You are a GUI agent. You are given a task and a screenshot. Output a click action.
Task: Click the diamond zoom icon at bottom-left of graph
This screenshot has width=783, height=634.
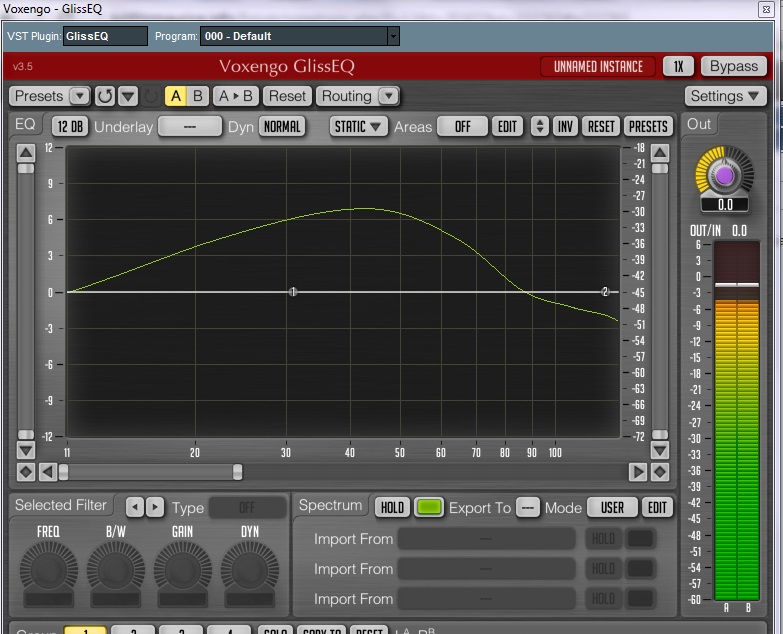click(x=26, y=471)
